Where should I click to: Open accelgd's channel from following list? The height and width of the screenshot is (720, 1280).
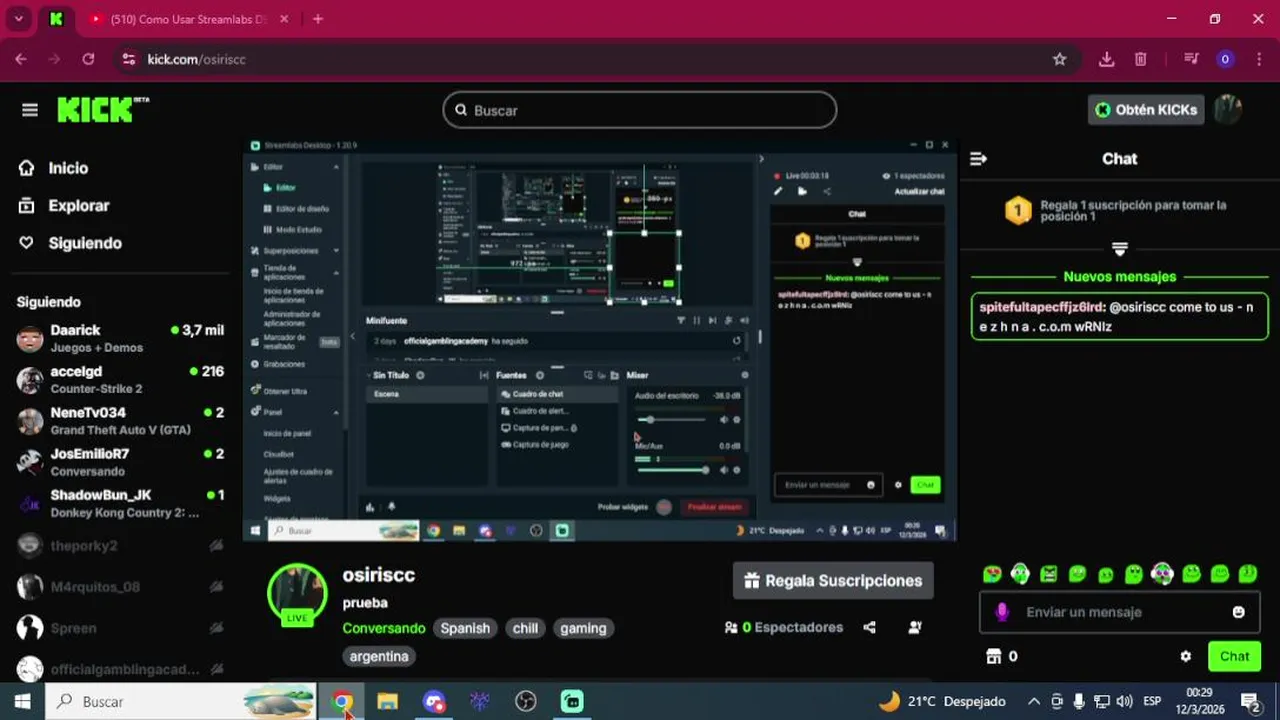pos(120,379)
